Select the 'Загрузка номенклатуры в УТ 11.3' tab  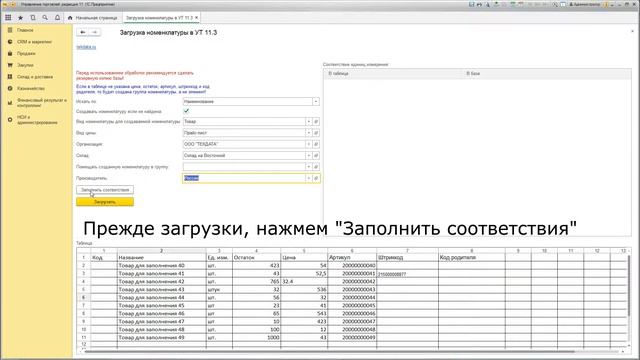click(x=159, y=18)
